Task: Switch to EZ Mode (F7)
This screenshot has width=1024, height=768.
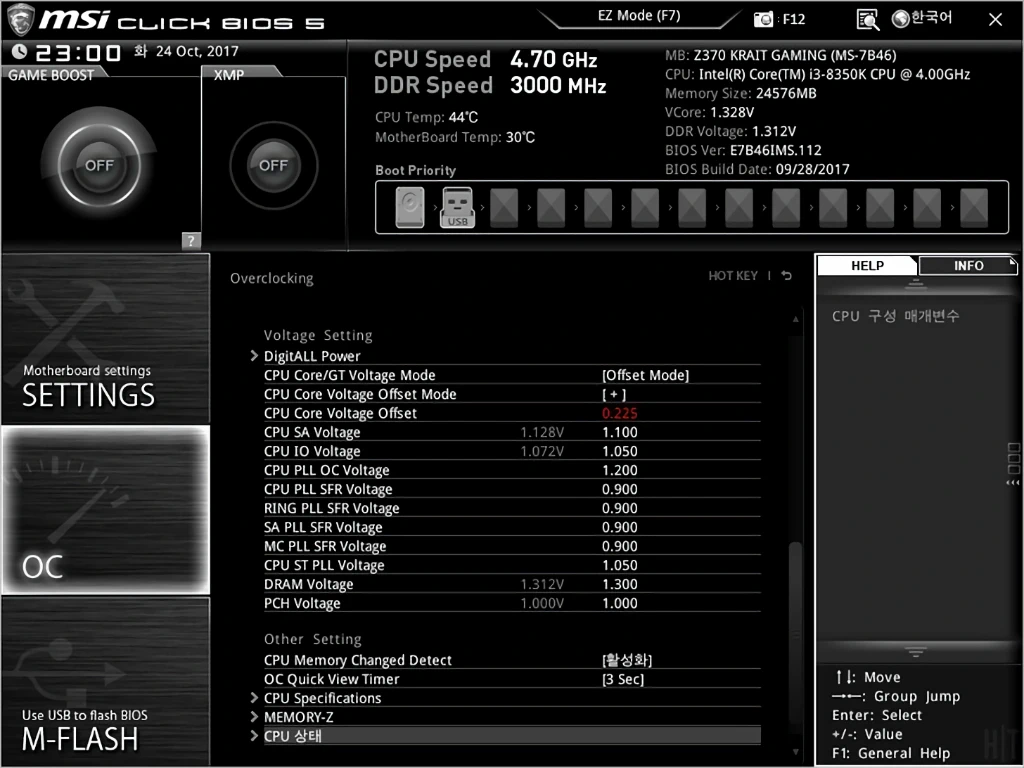Action: point(639,16)
